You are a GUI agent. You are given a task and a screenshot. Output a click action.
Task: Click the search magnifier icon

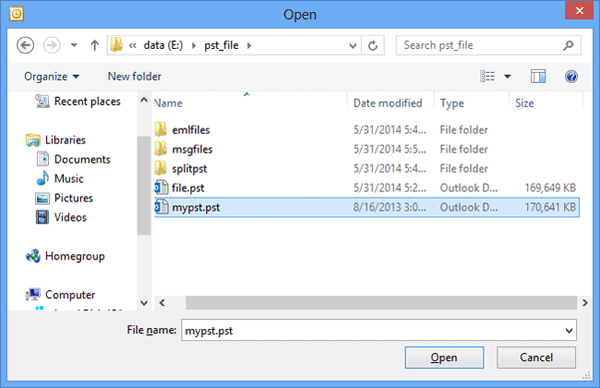[x=568, y=45]
